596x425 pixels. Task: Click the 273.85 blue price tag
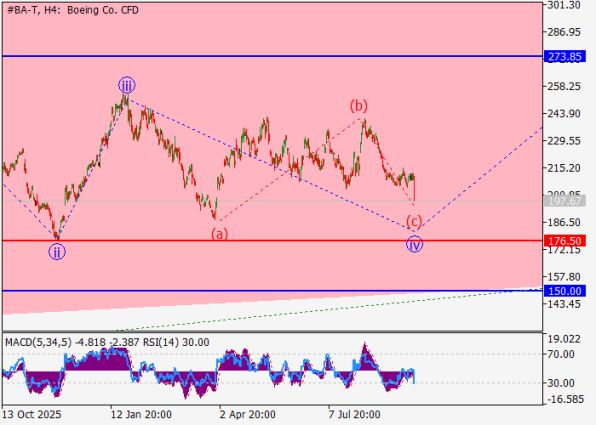tap(564, 57)
